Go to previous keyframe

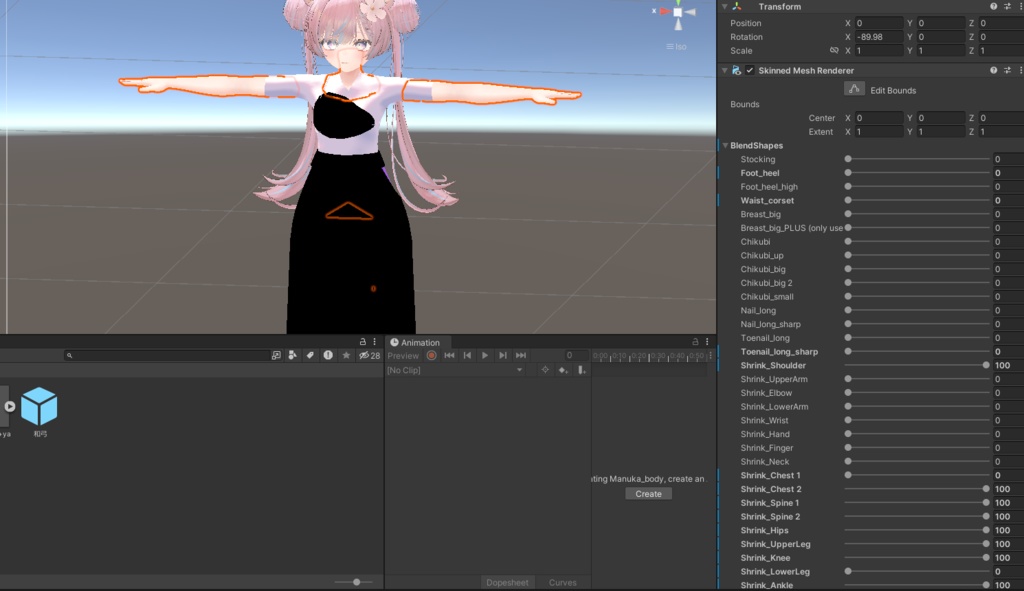[467, 355]
